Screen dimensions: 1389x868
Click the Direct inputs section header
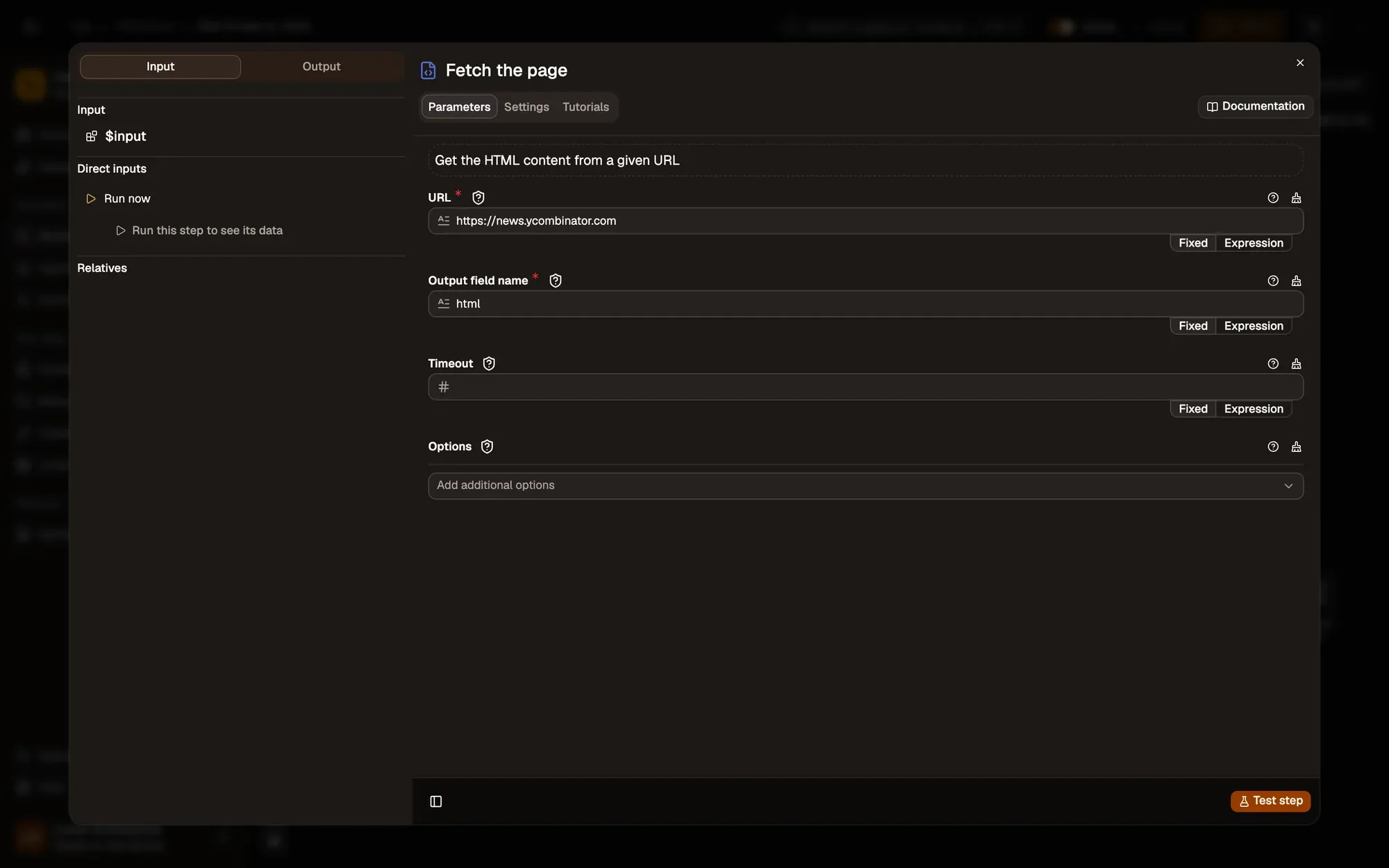(x=112, y=169)
